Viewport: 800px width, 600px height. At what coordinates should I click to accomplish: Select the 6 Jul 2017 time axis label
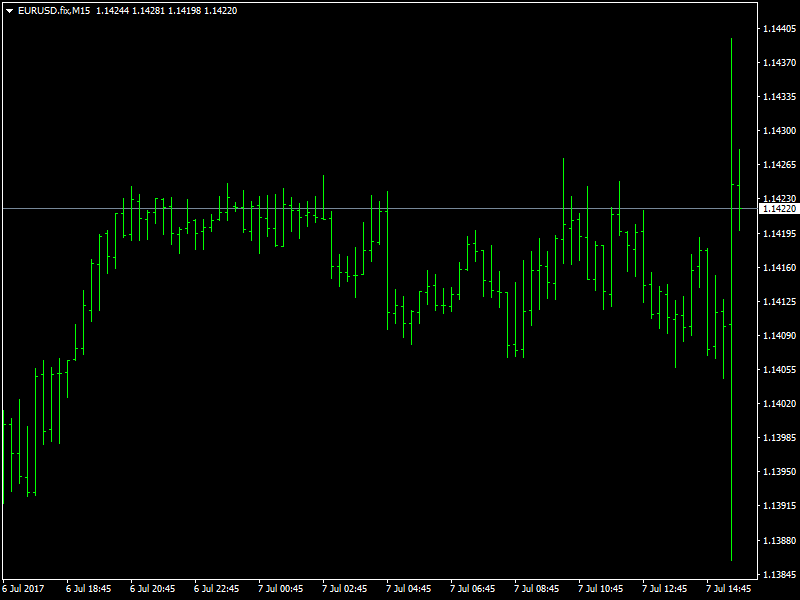[x=23, y=589]
